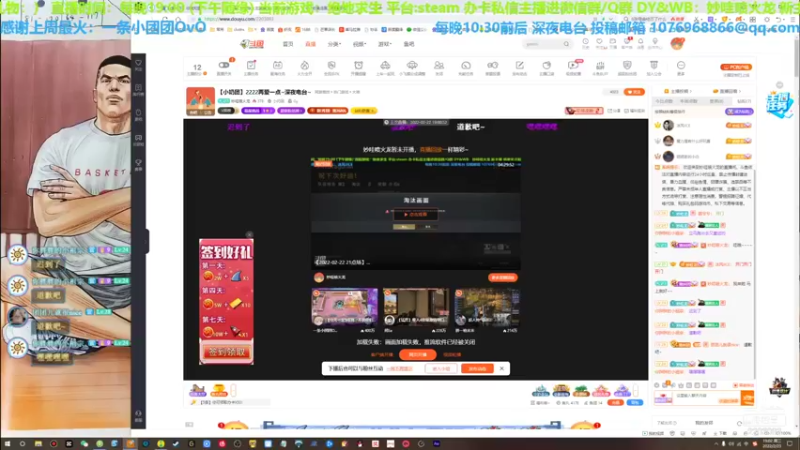
Task: Expand the 分类 navigation dropdown
Action: [334, 44]
